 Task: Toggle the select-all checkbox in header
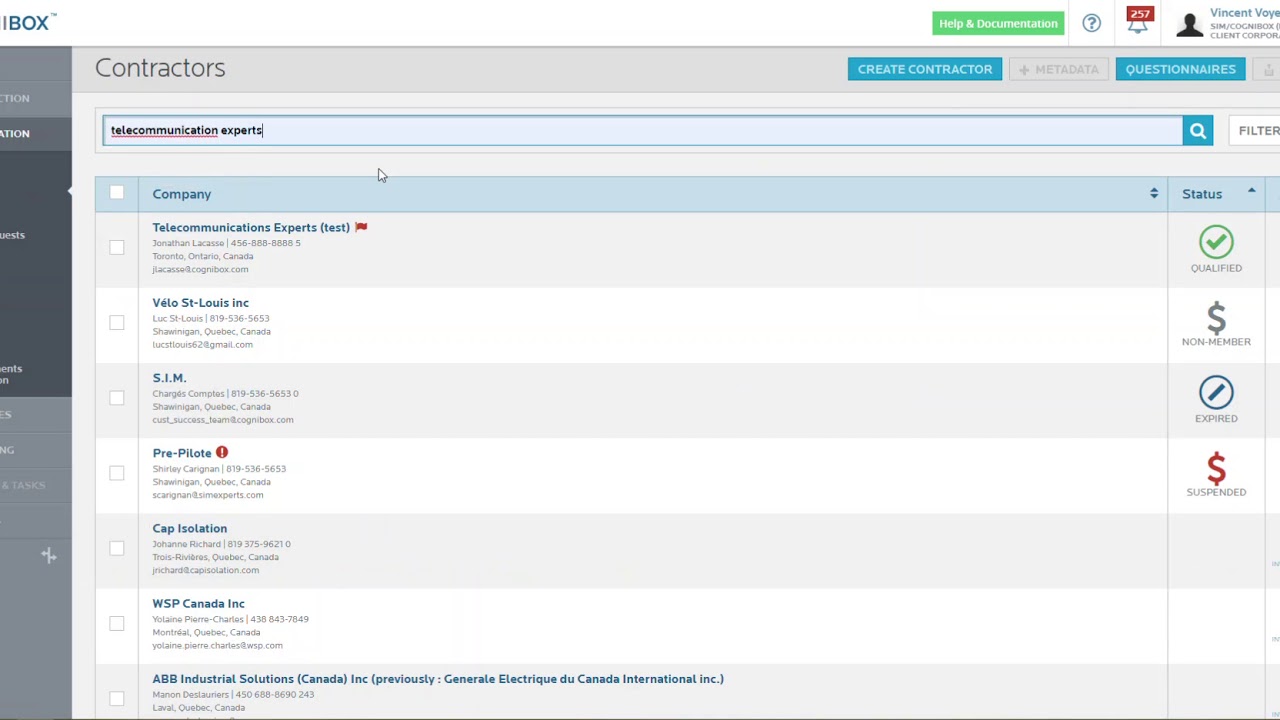[117, 193]
